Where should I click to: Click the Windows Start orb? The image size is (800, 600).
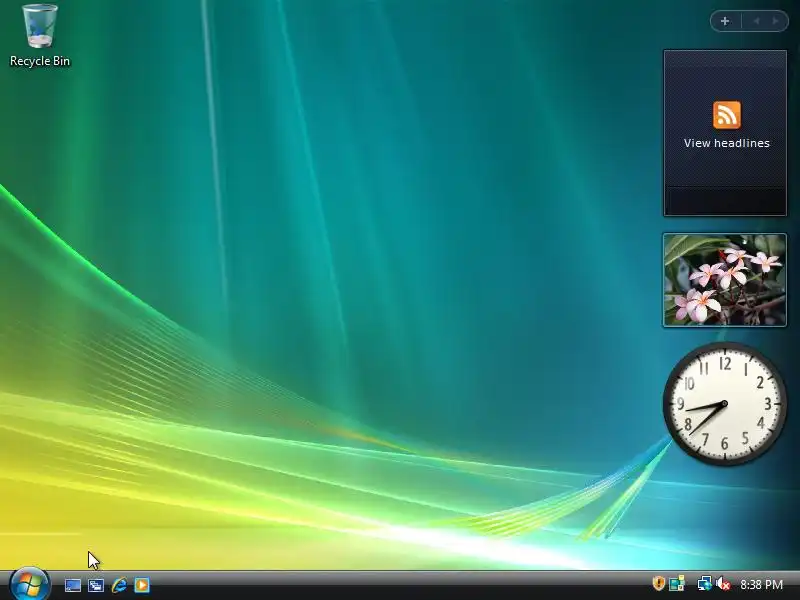pos(30,584)
